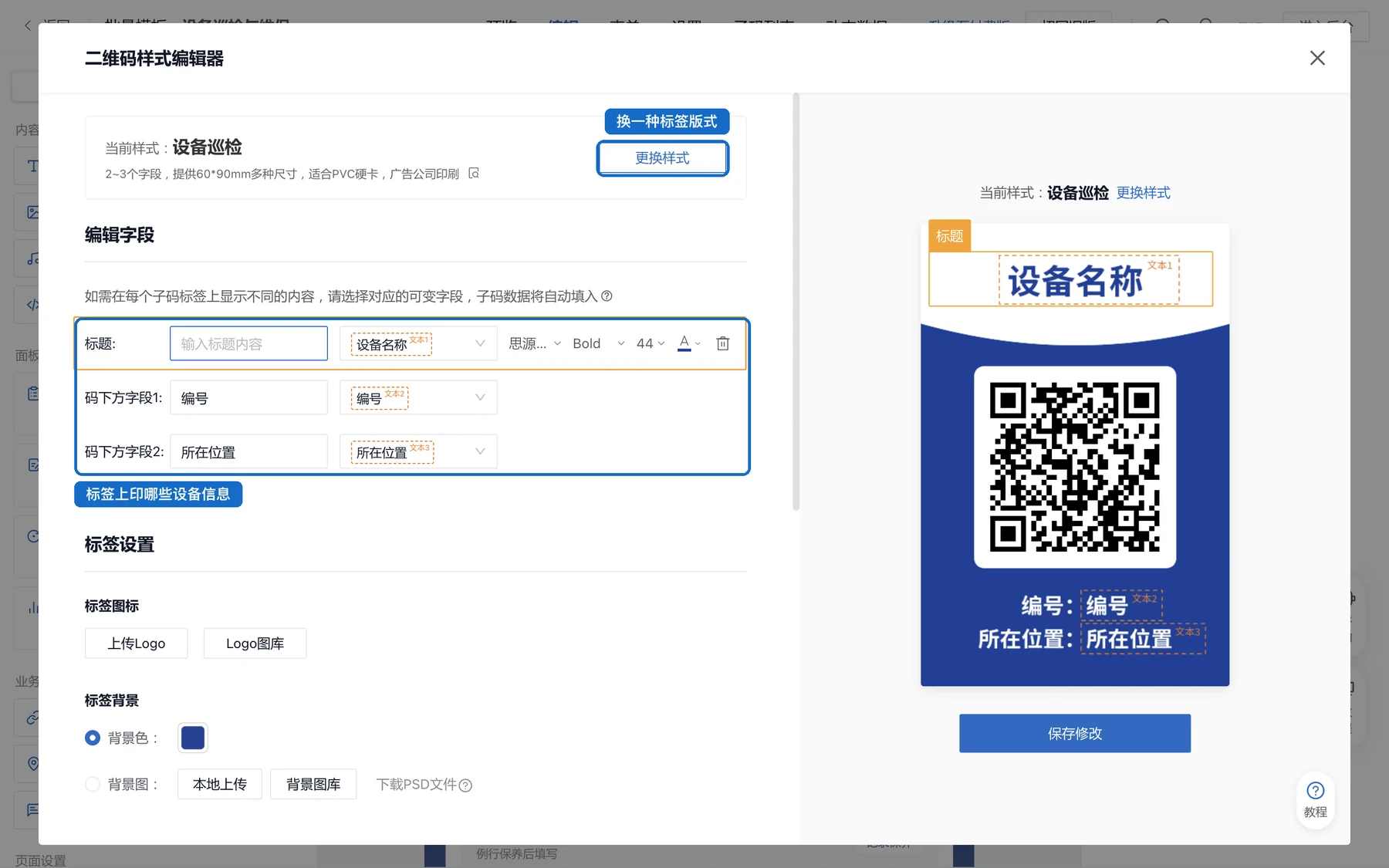
Task: Click the 下载PSD文件 link
Action: (416, 785)
